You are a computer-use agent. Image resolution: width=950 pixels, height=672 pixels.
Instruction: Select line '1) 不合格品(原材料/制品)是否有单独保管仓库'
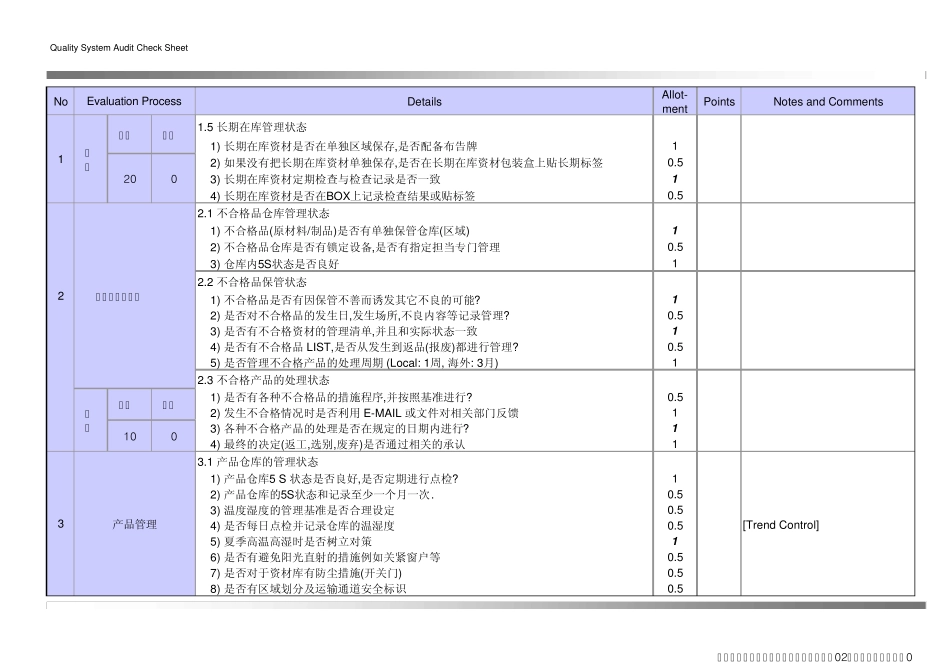click(x=340, y=231)
